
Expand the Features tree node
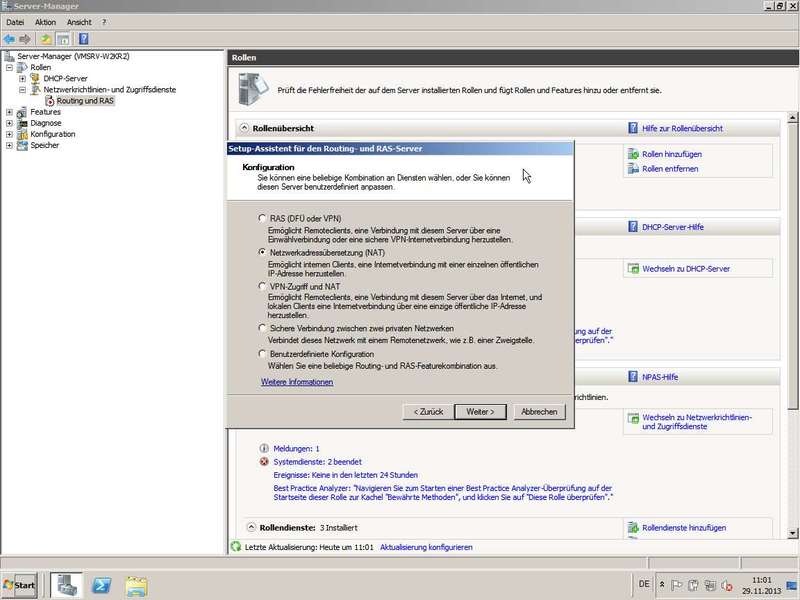[9, 112]
